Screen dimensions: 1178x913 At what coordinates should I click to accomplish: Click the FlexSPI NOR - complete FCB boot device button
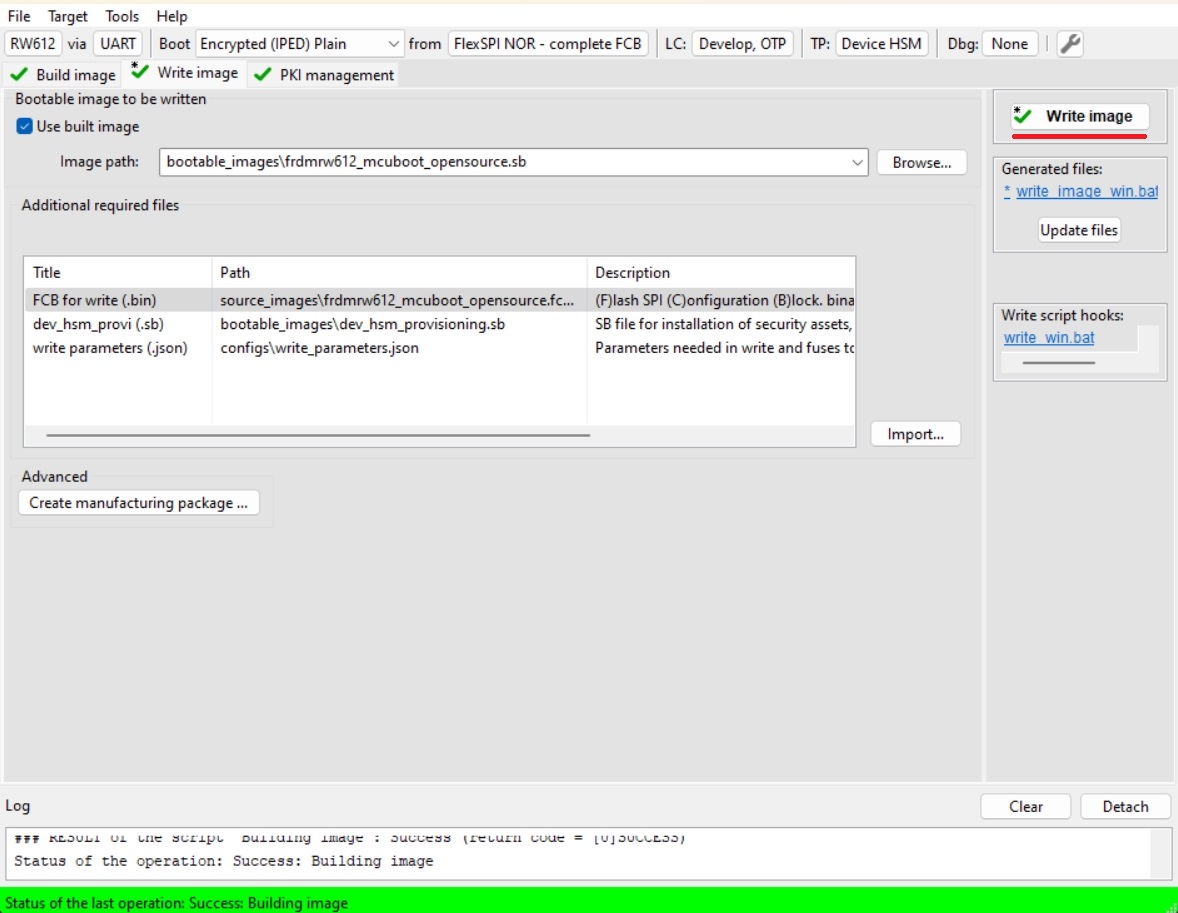tap(548, 44)
